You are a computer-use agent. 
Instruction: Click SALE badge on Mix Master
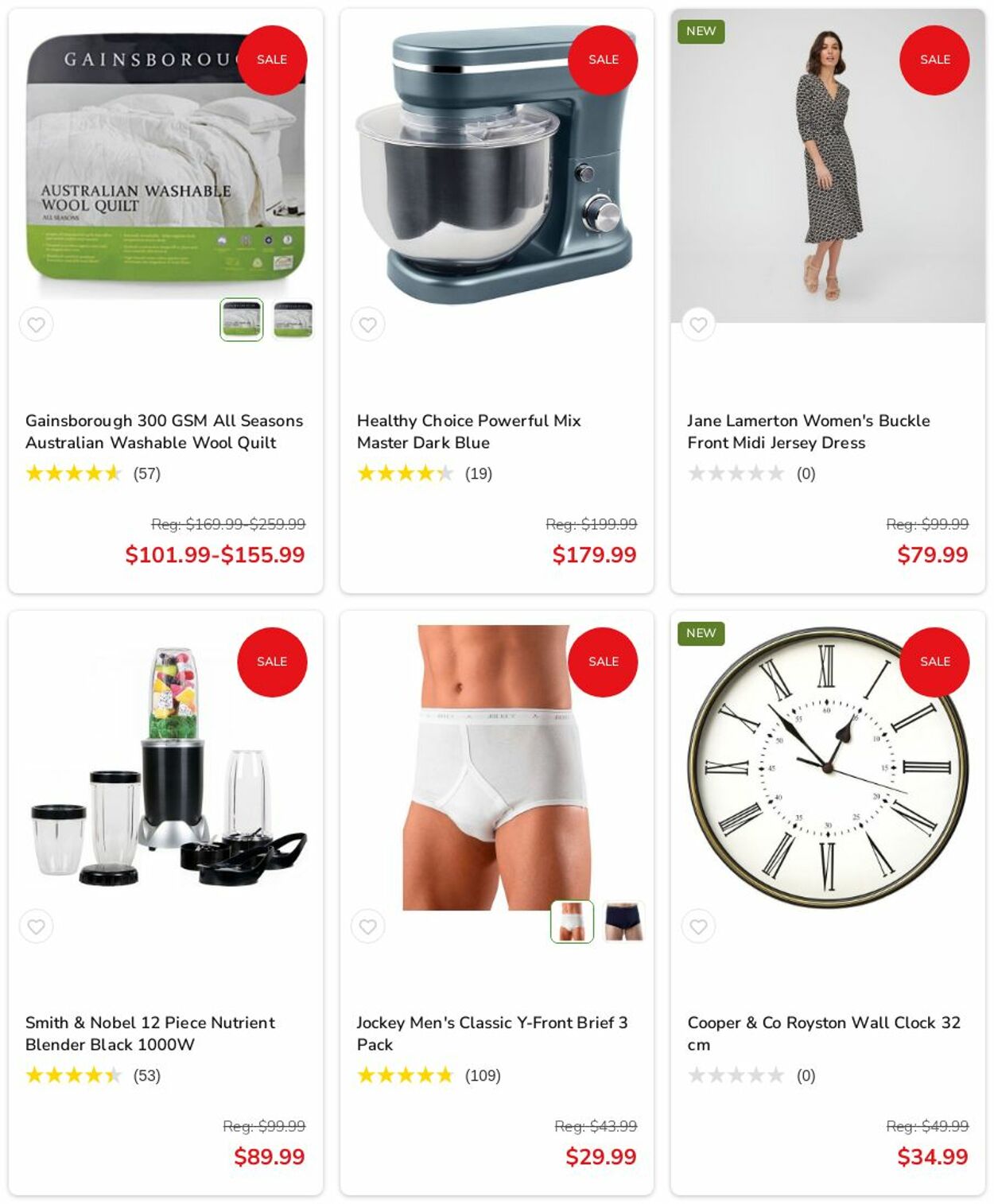click(x=603, y=60)
